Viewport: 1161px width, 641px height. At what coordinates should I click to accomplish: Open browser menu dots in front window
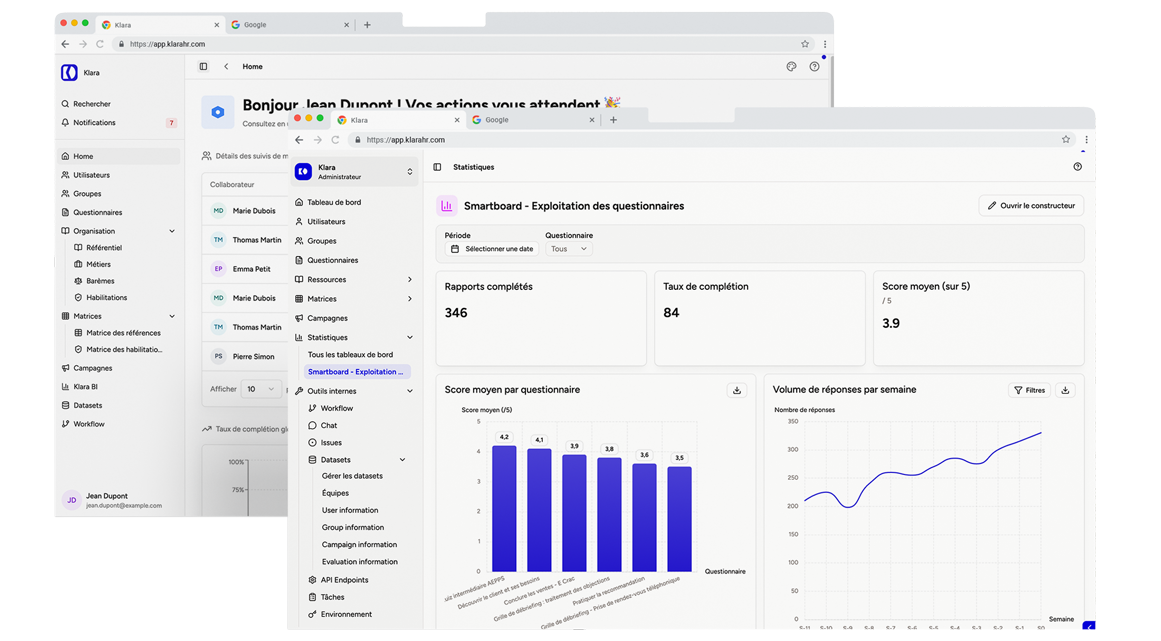1086,140
